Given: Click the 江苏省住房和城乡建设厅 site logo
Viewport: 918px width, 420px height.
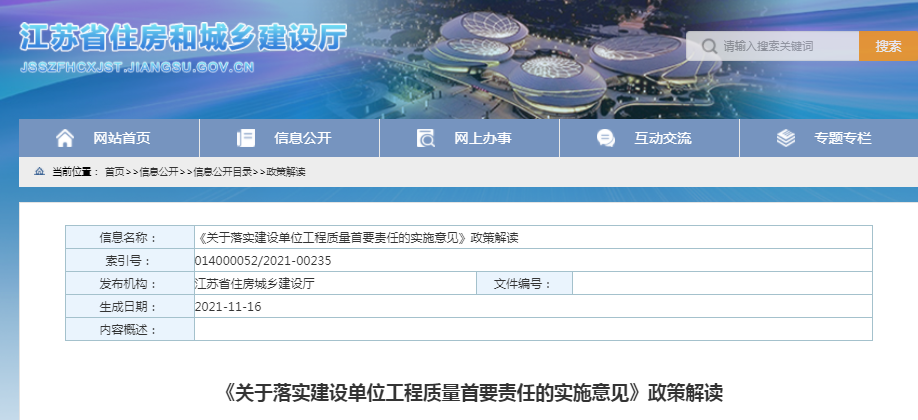Looking at the screenshot, I should coord(183,40).
